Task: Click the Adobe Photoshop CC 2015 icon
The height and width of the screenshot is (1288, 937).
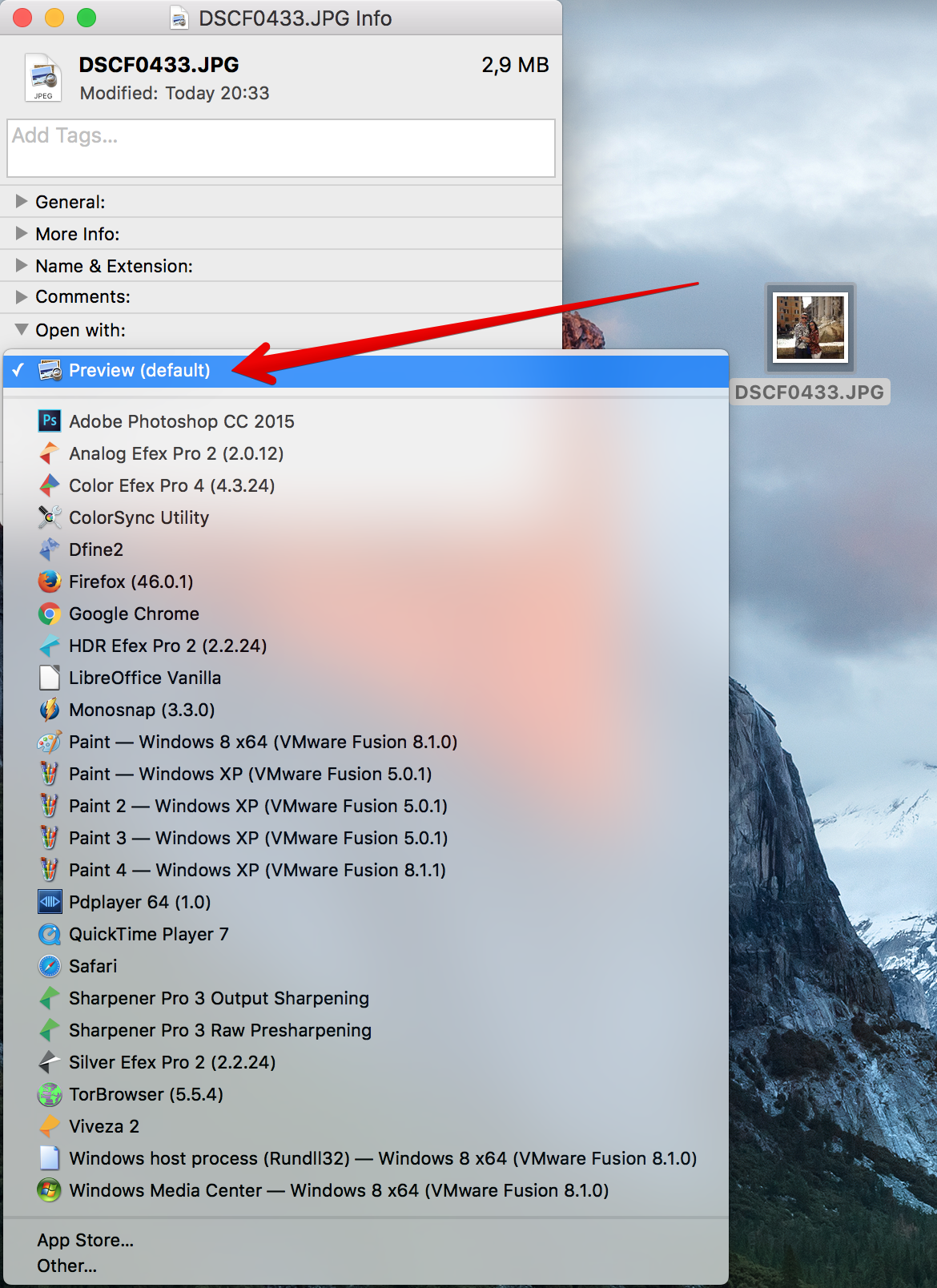Action: click(50, 421)
